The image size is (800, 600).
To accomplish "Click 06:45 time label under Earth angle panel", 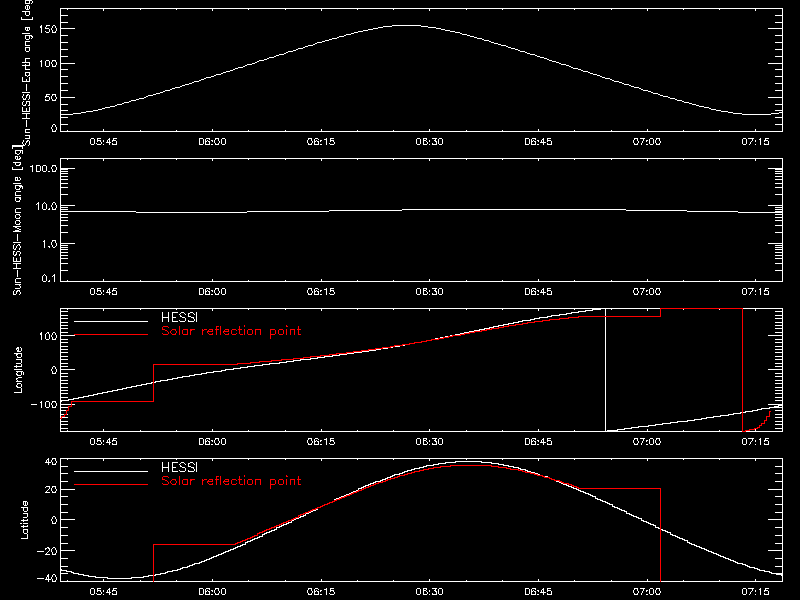I will [x=538, y=142].
